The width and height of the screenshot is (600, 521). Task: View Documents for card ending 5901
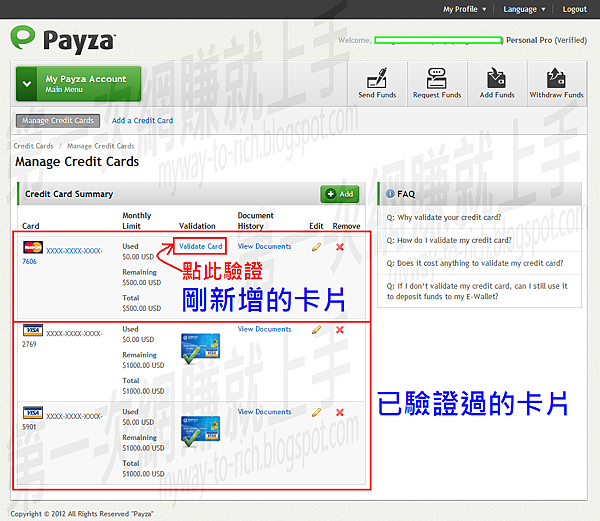(264, 412)
